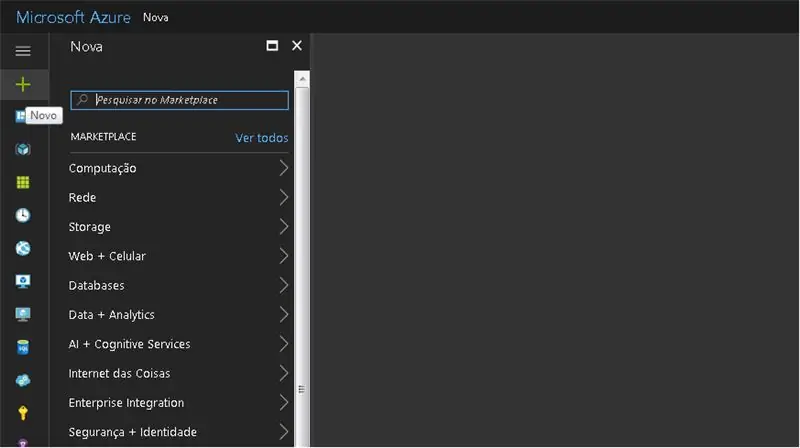Expand the Computação chevron arrow

(284, 168)
